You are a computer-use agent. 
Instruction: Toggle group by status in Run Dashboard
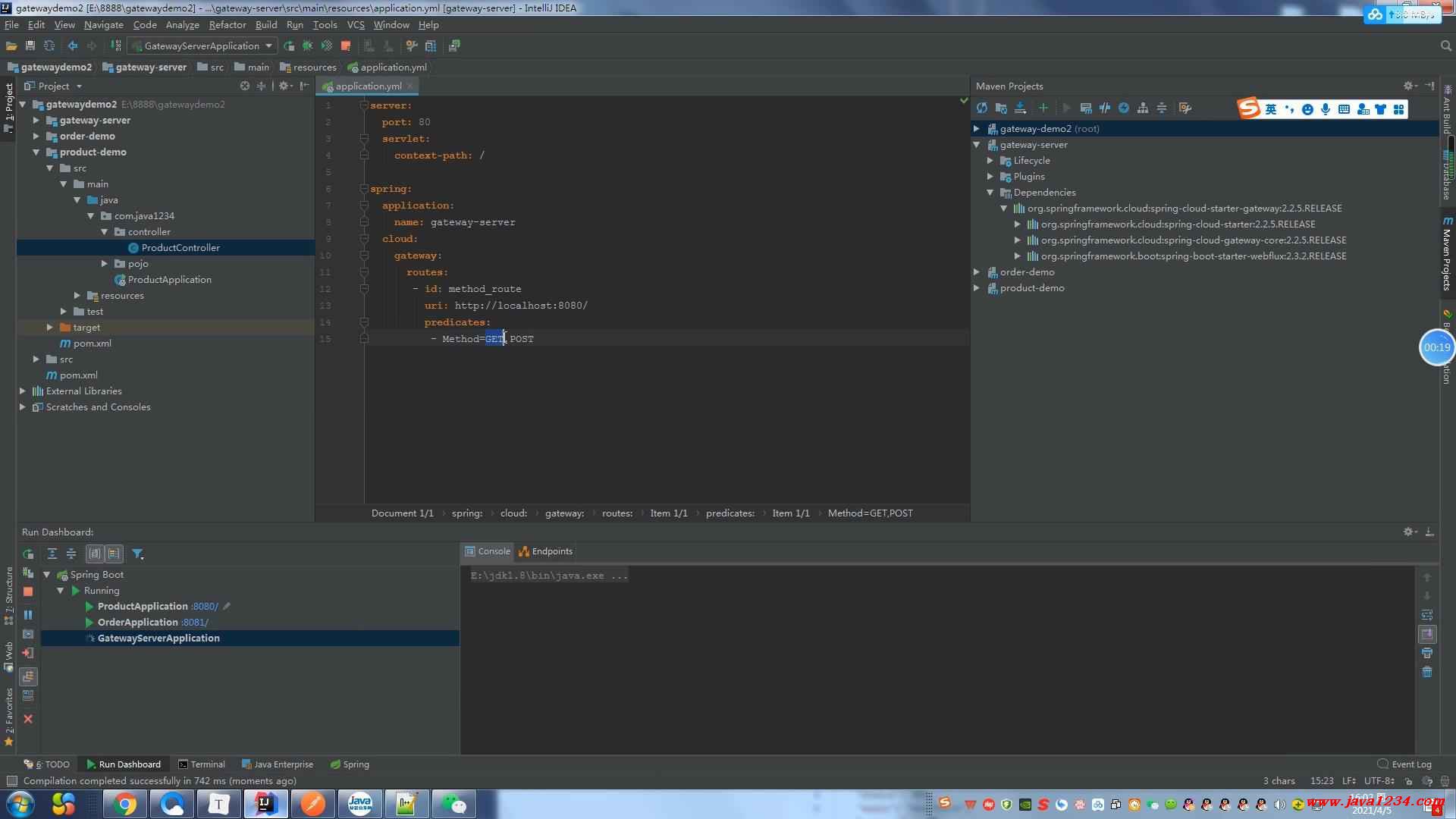click(x=114, y=554)
